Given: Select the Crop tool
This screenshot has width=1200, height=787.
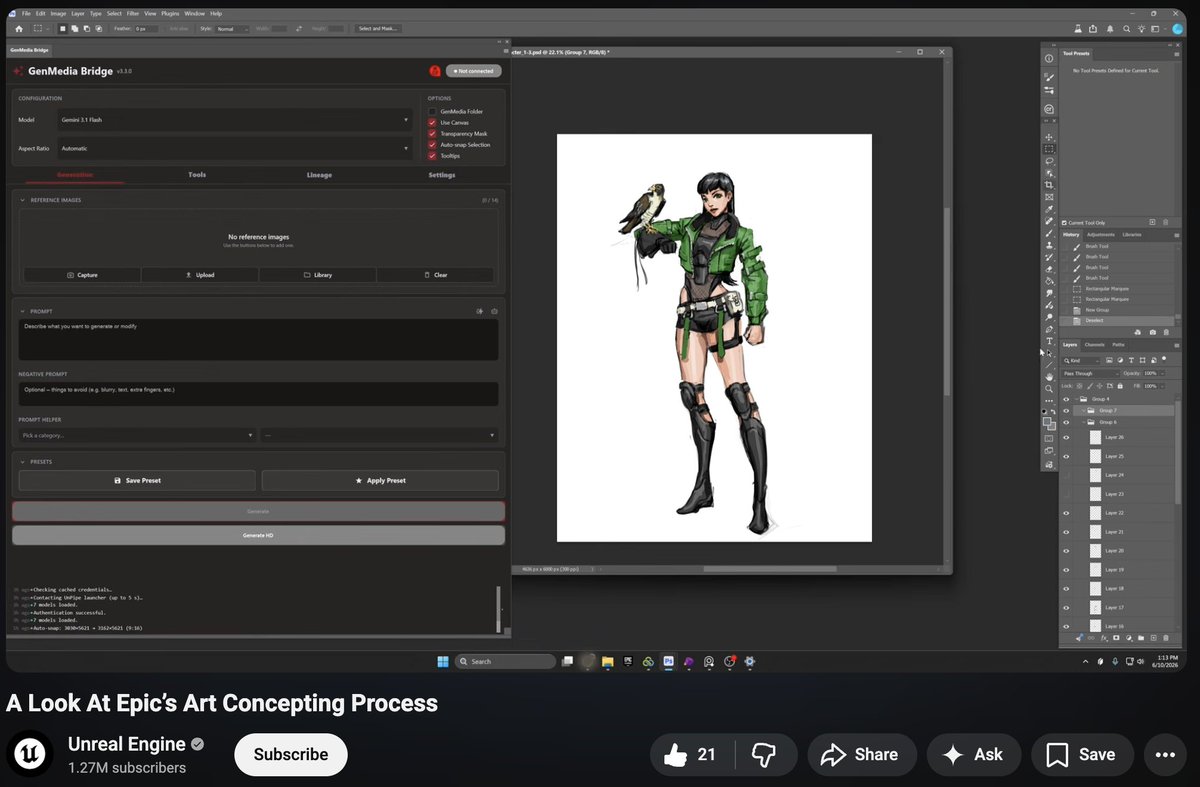Looking at the screenshot, I should tap(1049, 184).
